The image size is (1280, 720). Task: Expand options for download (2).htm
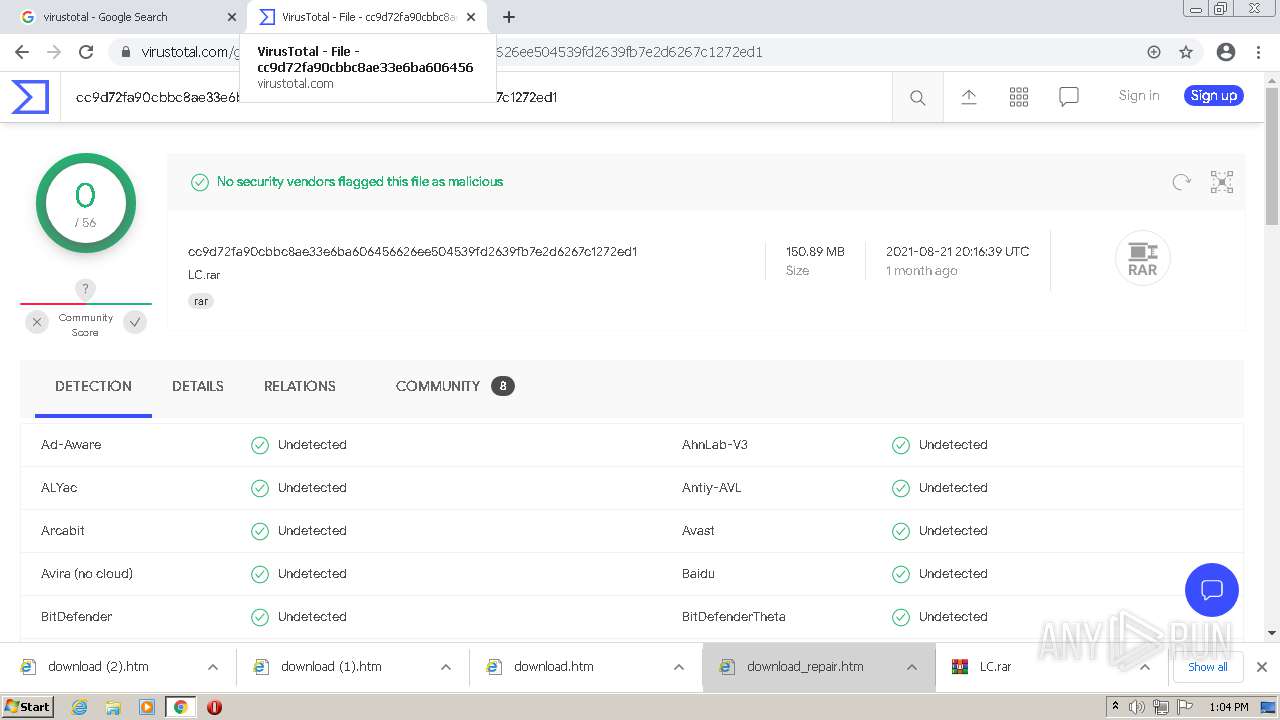213,667
